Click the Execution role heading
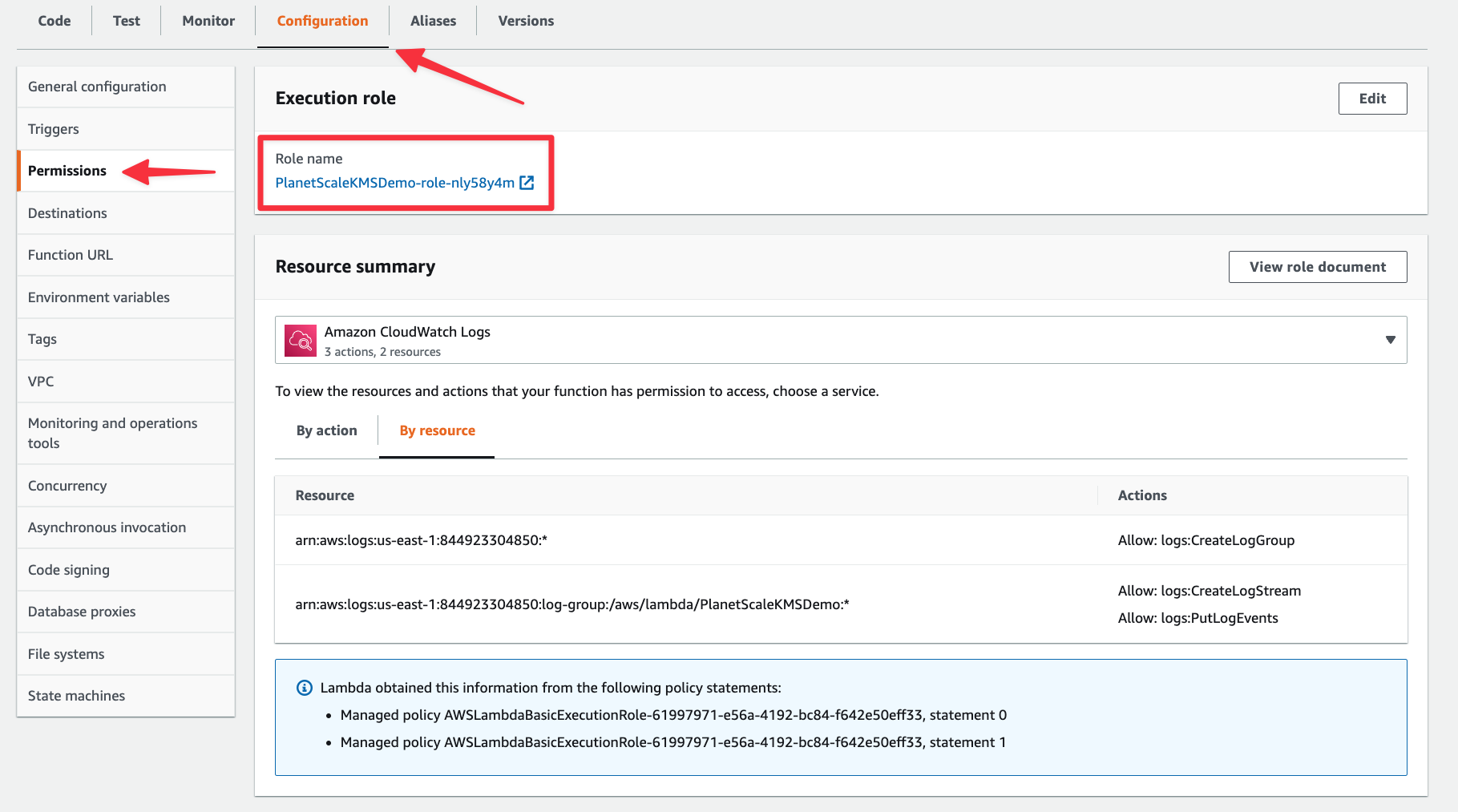Screen dimensions: 1458x812 tap(336, 98)
